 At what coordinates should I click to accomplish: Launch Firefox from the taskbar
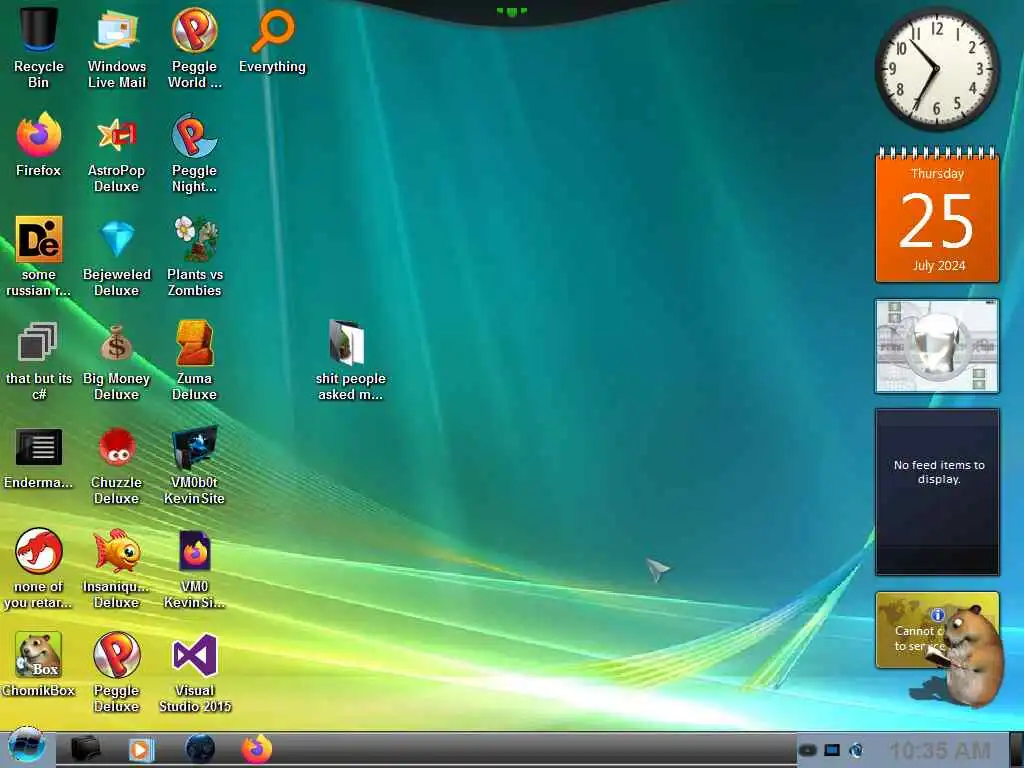pyautogui.click(x=257, y=748)
